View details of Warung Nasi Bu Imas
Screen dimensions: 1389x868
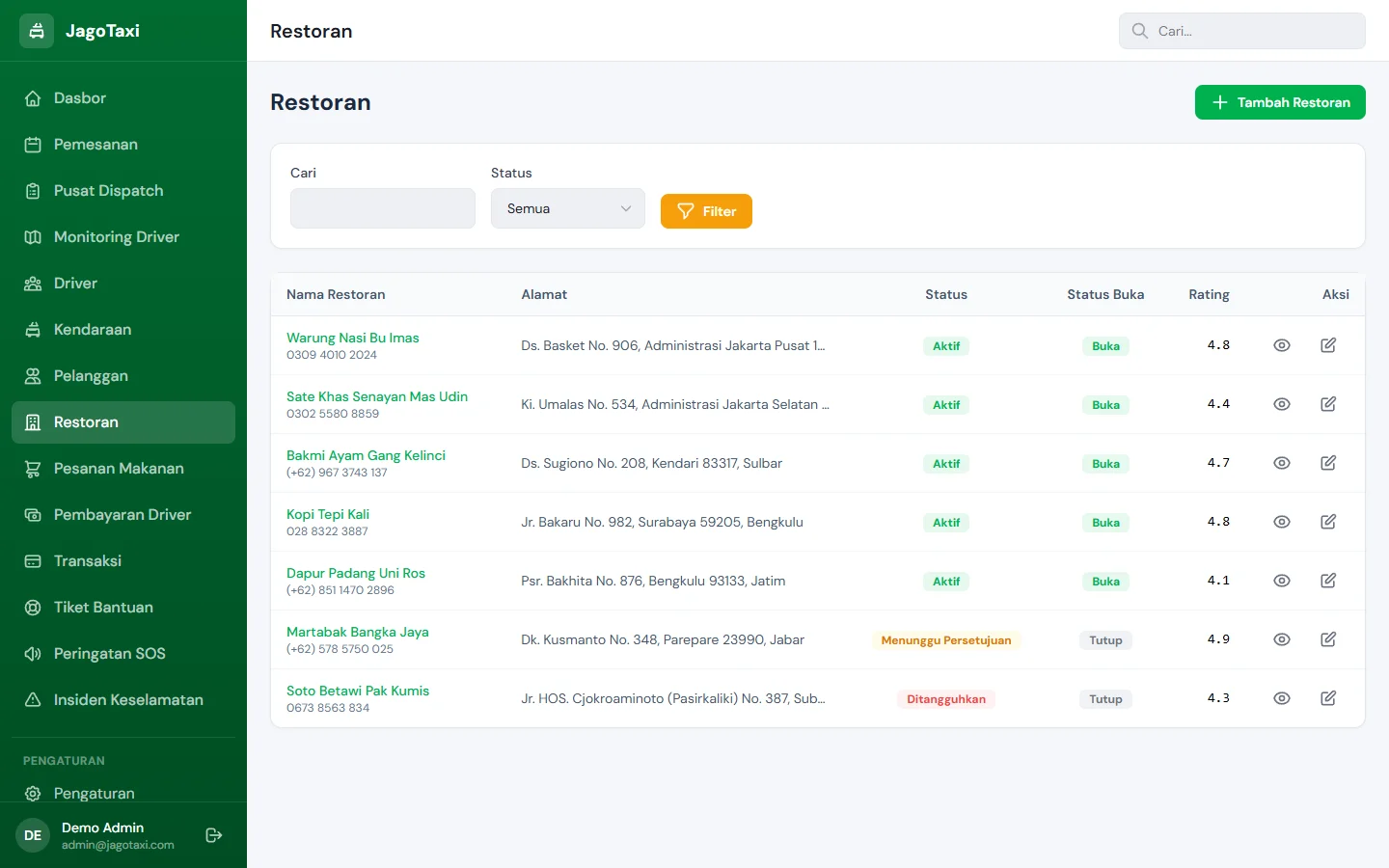click(1282, 345)
